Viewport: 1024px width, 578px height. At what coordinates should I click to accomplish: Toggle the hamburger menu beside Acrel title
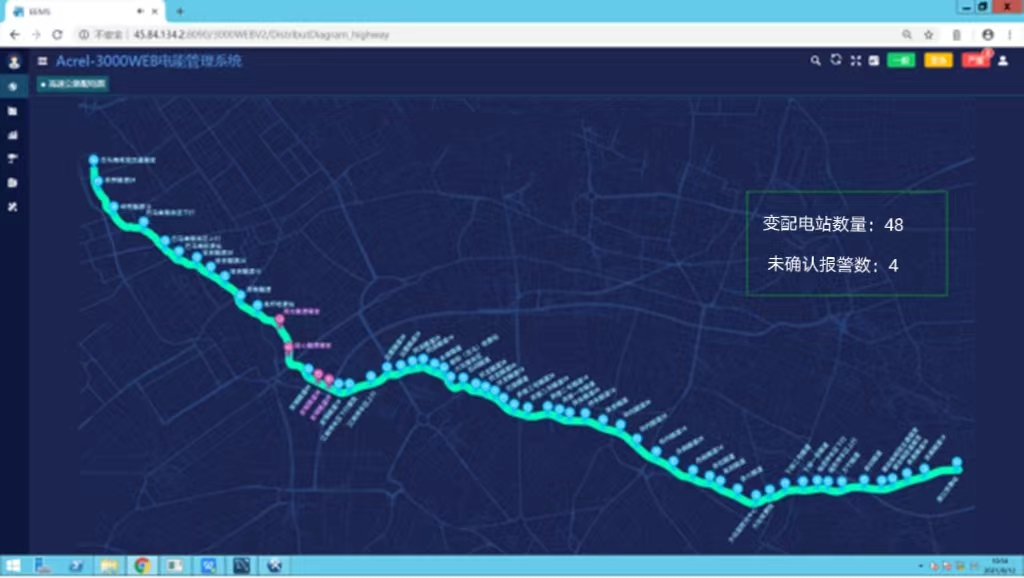tap(42, 61)
